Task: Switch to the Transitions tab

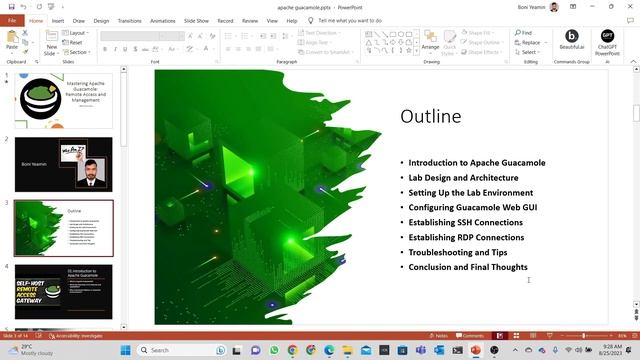Action: click(x=129, y=21)
